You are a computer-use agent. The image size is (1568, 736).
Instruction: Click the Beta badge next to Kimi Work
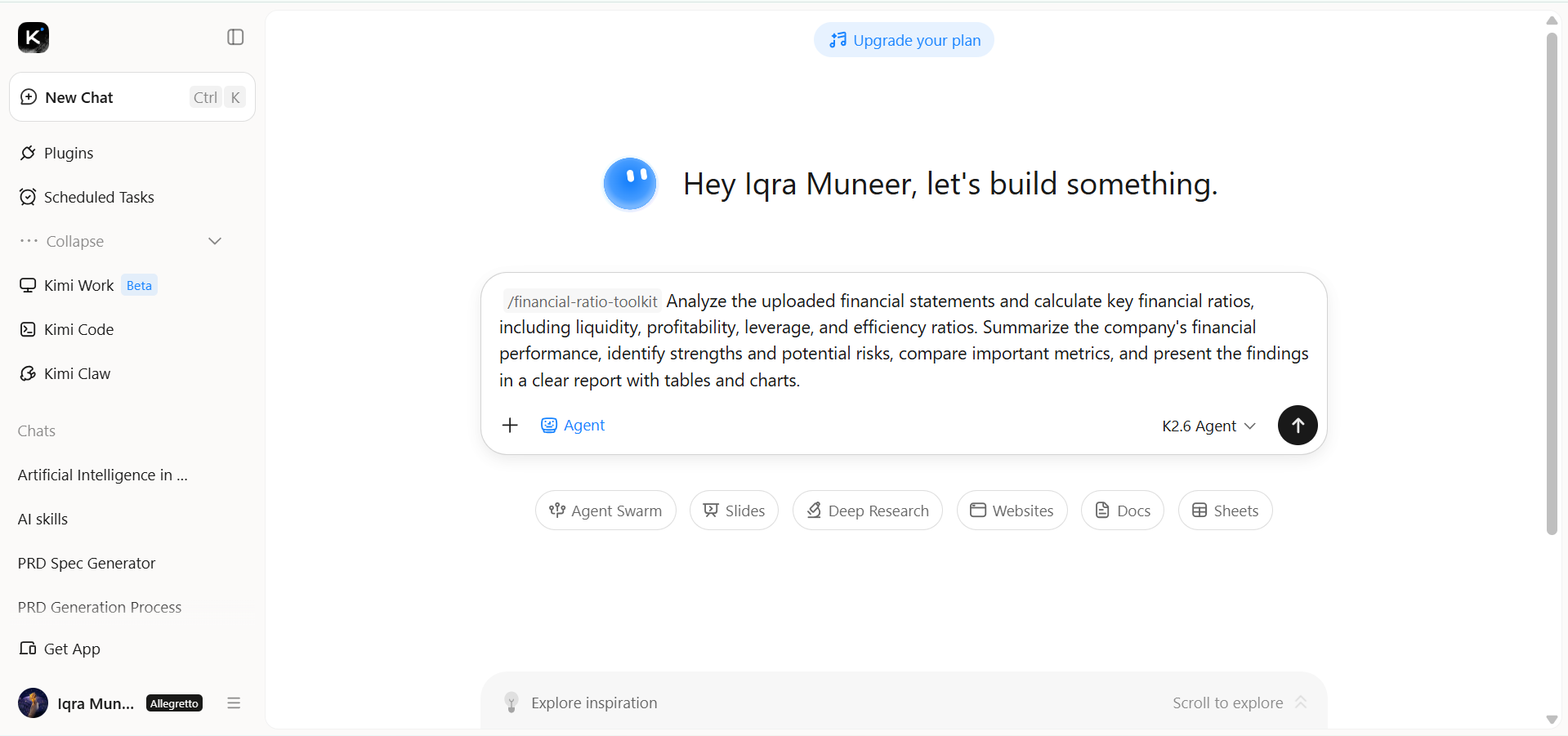(139, 285)
